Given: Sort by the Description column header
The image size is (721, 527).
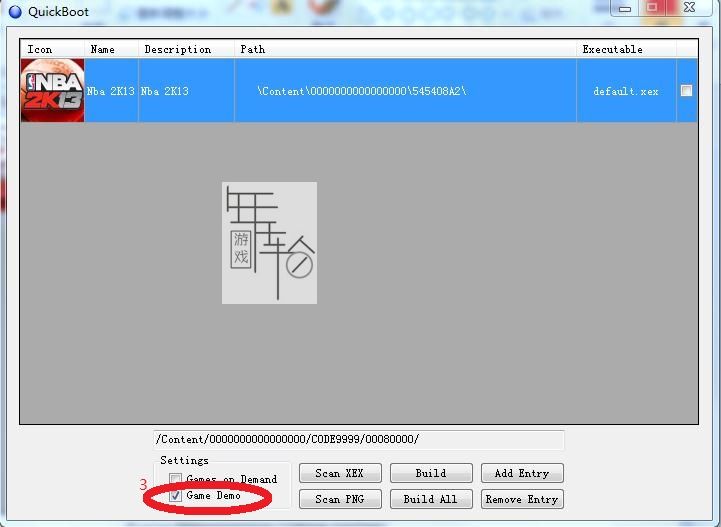Looking at the screenshot, I should (x=186, y=49).
